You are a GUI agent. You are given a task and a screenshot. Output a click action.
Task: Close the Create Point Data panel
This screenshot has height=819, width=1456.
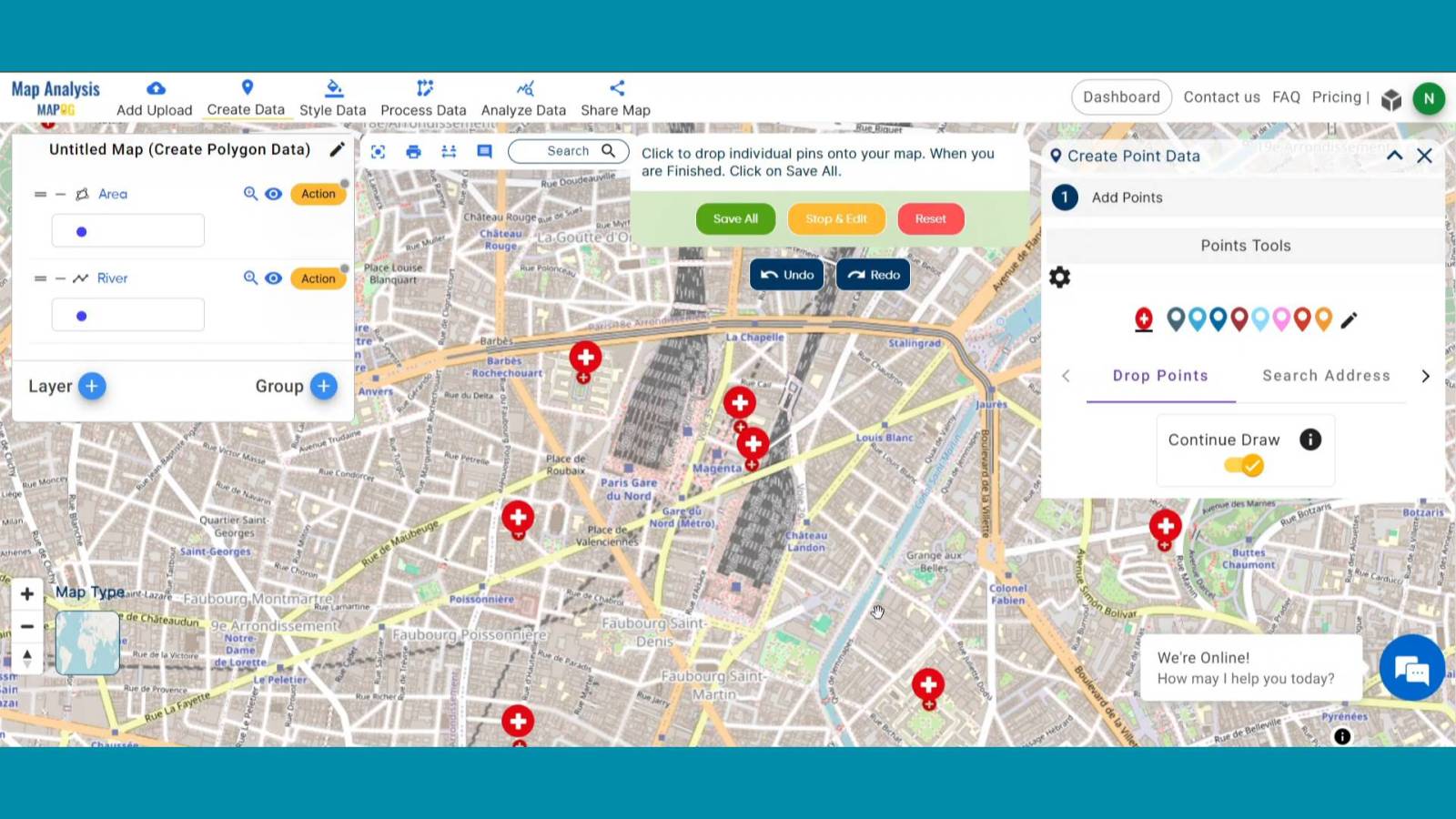pos(1424,156)
